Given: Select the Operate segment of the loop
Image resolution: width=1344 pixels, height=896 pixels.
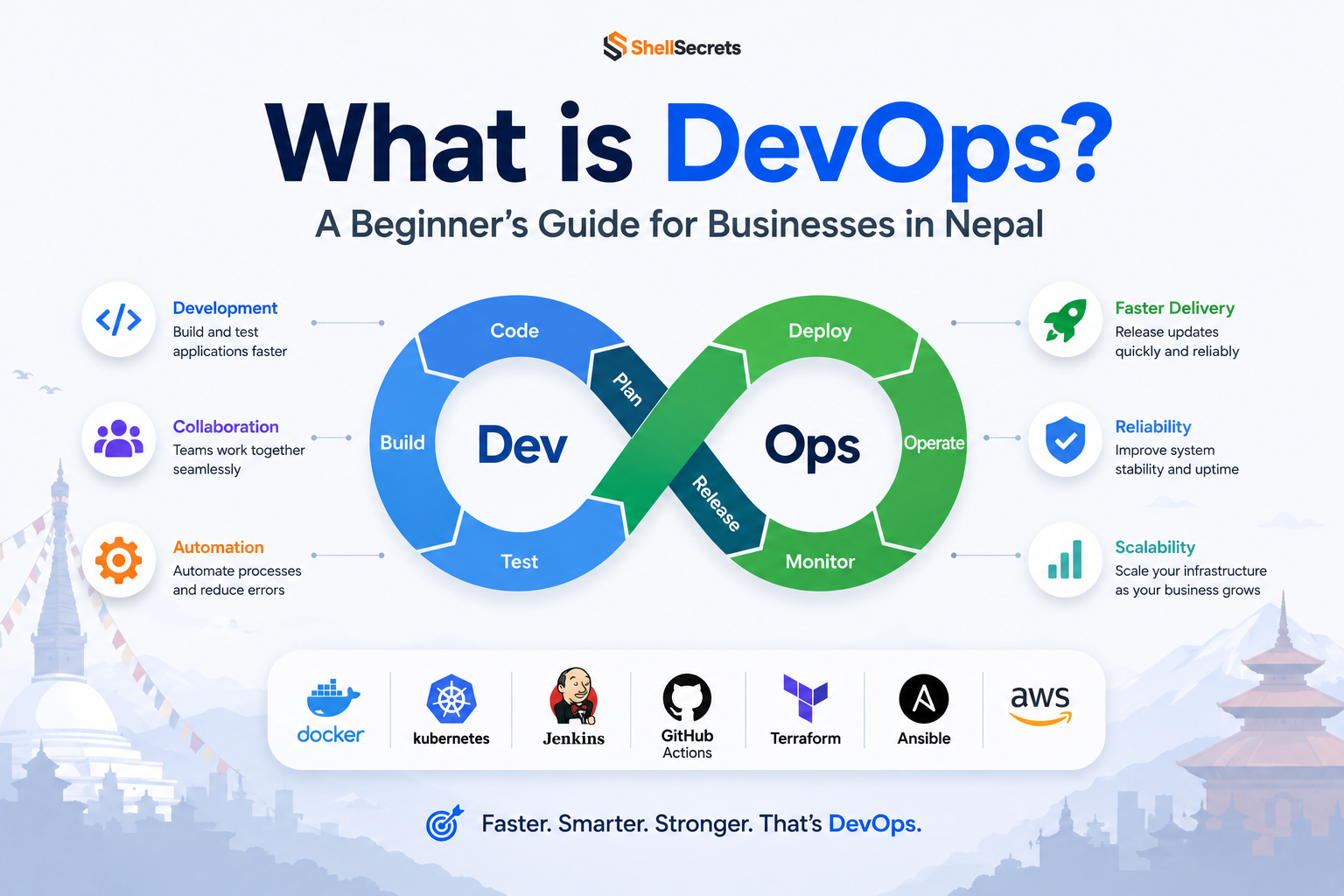Looking at the screenshot, I should point(934,443).
